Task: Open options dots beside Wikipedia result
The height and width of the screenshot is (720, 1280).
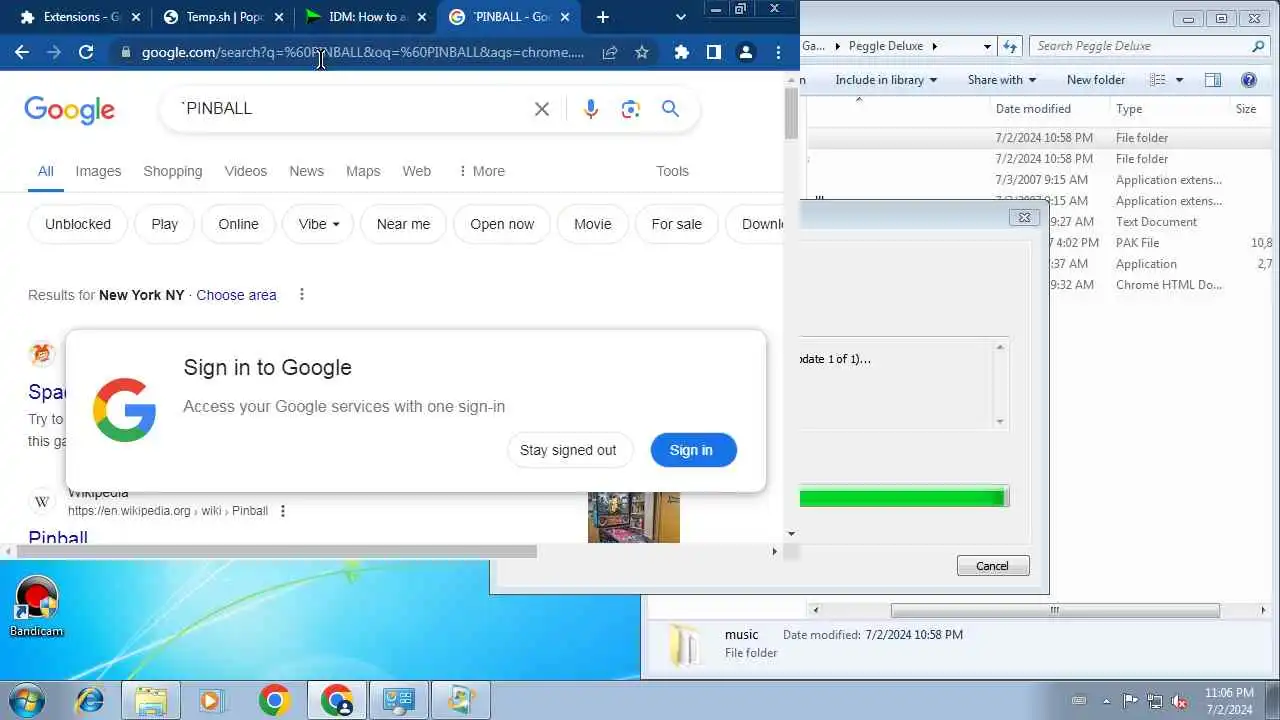Action: tap(283, 511)
